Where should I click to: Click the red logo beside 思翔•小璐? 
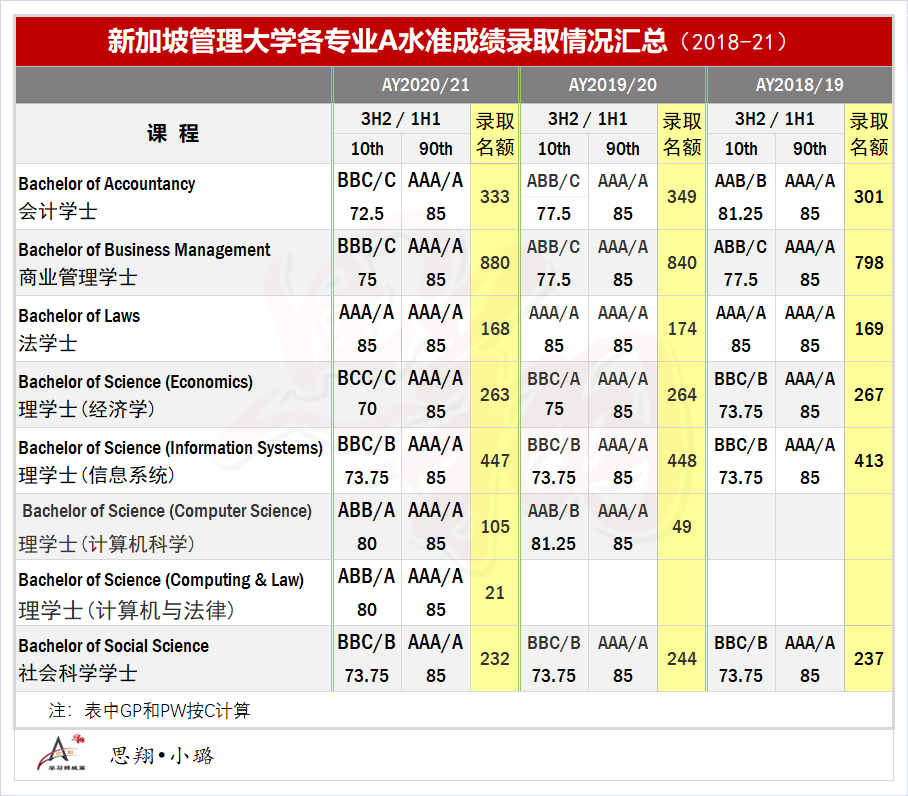(x=61, y=752)
